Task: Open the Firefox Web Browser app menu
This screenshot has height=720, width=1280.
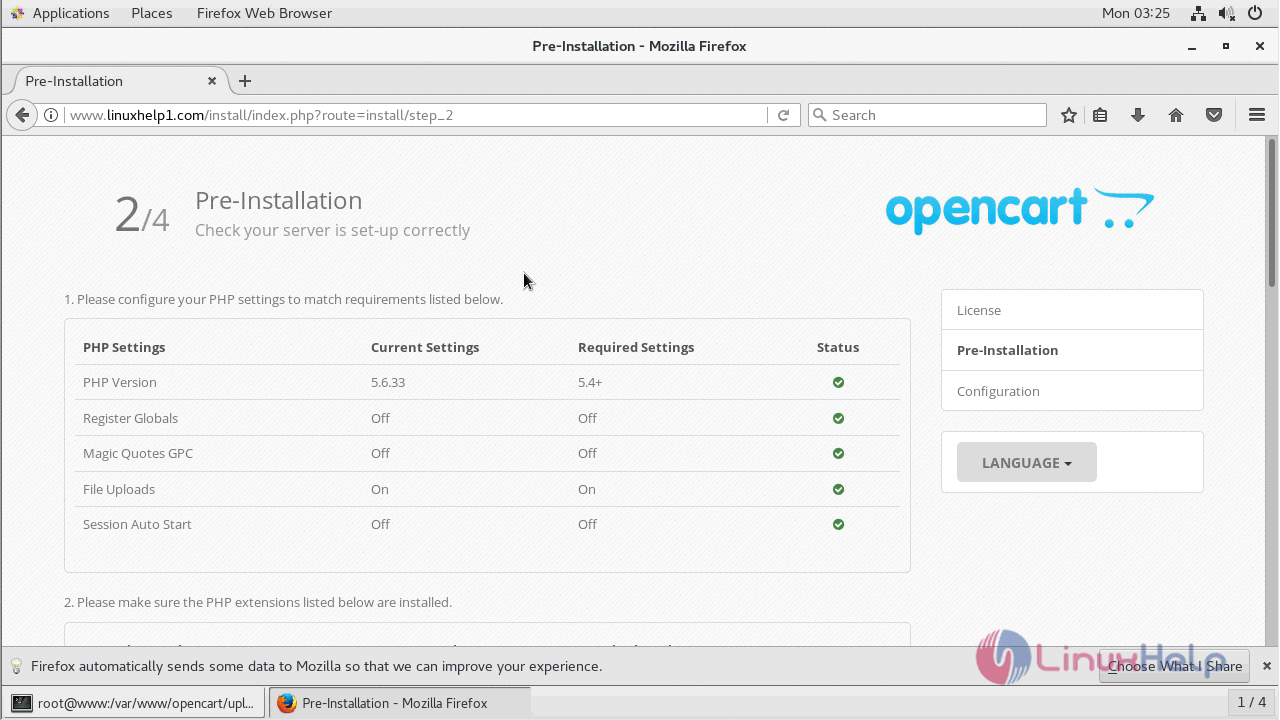Action: [x=264, y=13]
